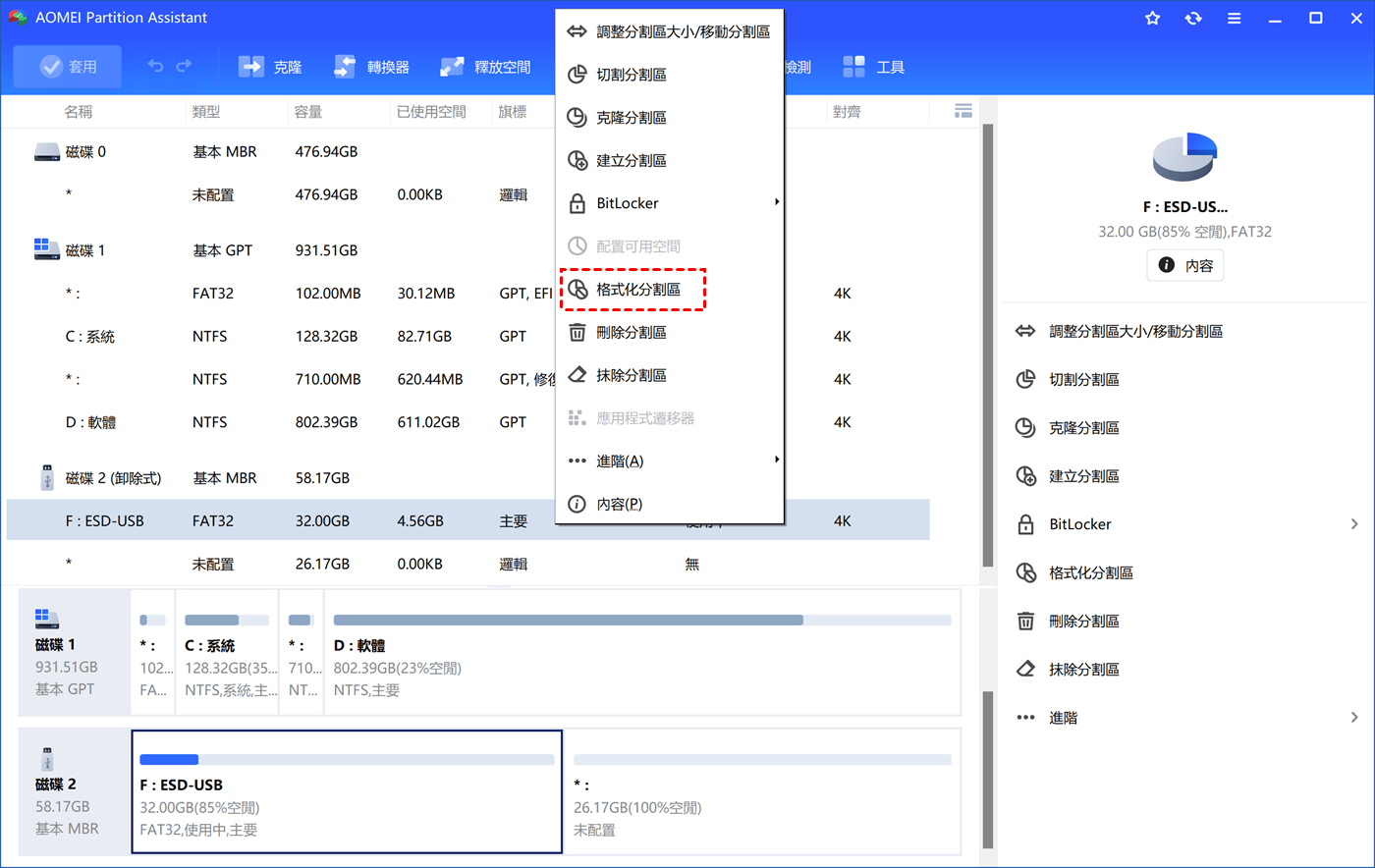Select the 26.17GB unallocated row
This screenshot has height=868, width=1375.
[x=467, y=564]
